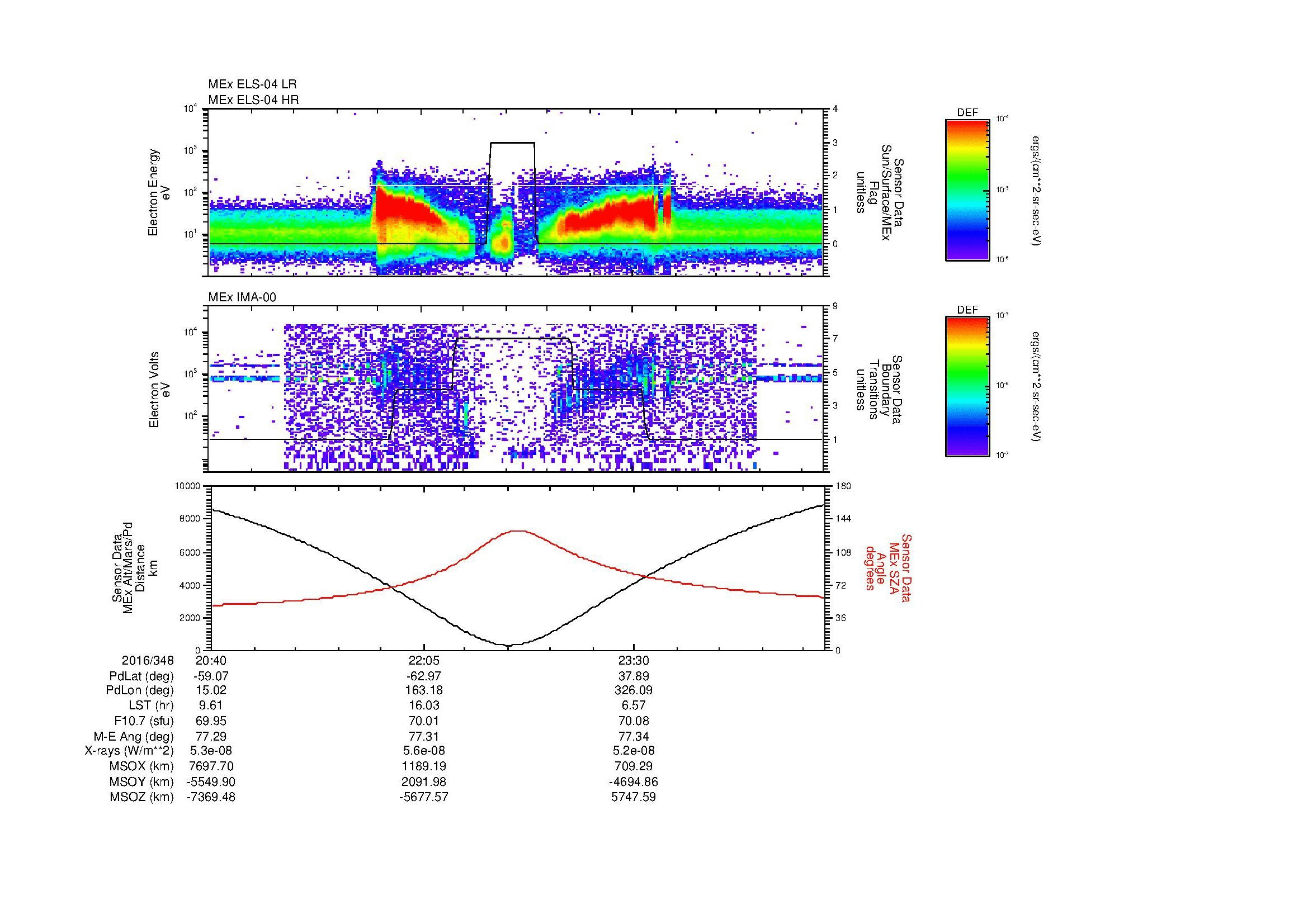This screenshot has height=924, width=1308.
Task: Click the PdLat value 37.89
Action: [634, 676]
